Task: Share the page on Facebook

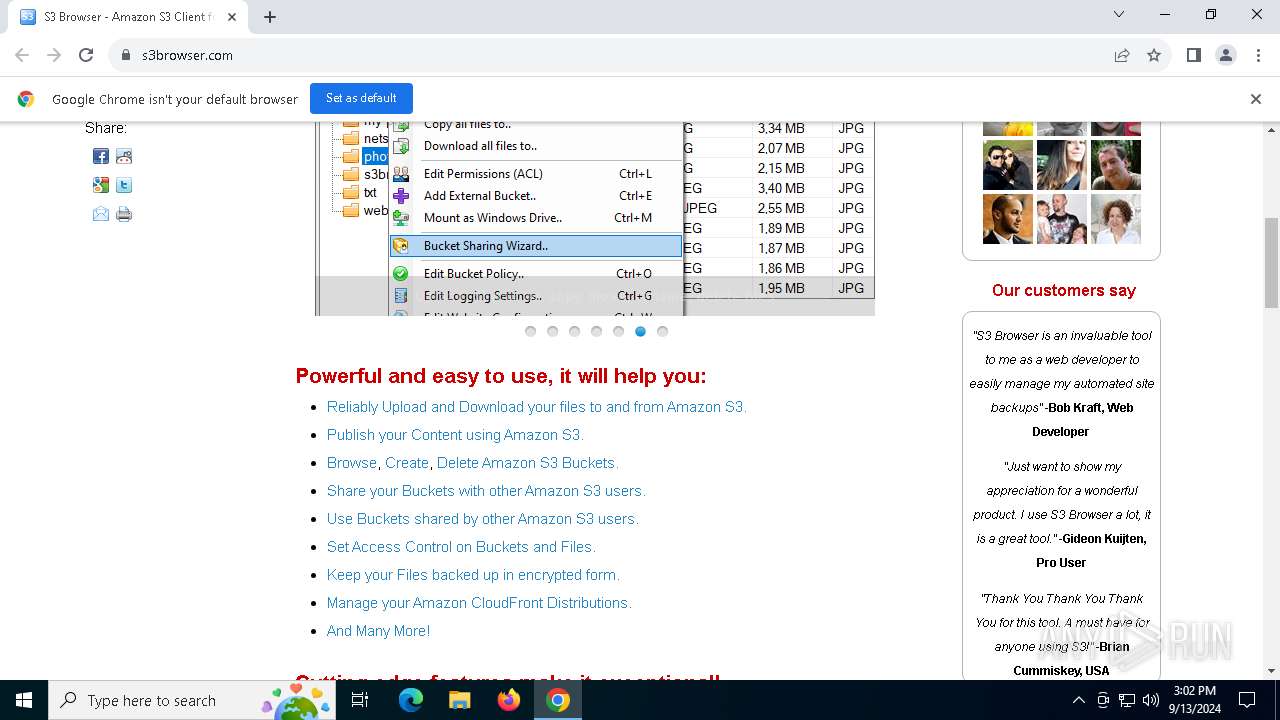Action: click(101, 156)
